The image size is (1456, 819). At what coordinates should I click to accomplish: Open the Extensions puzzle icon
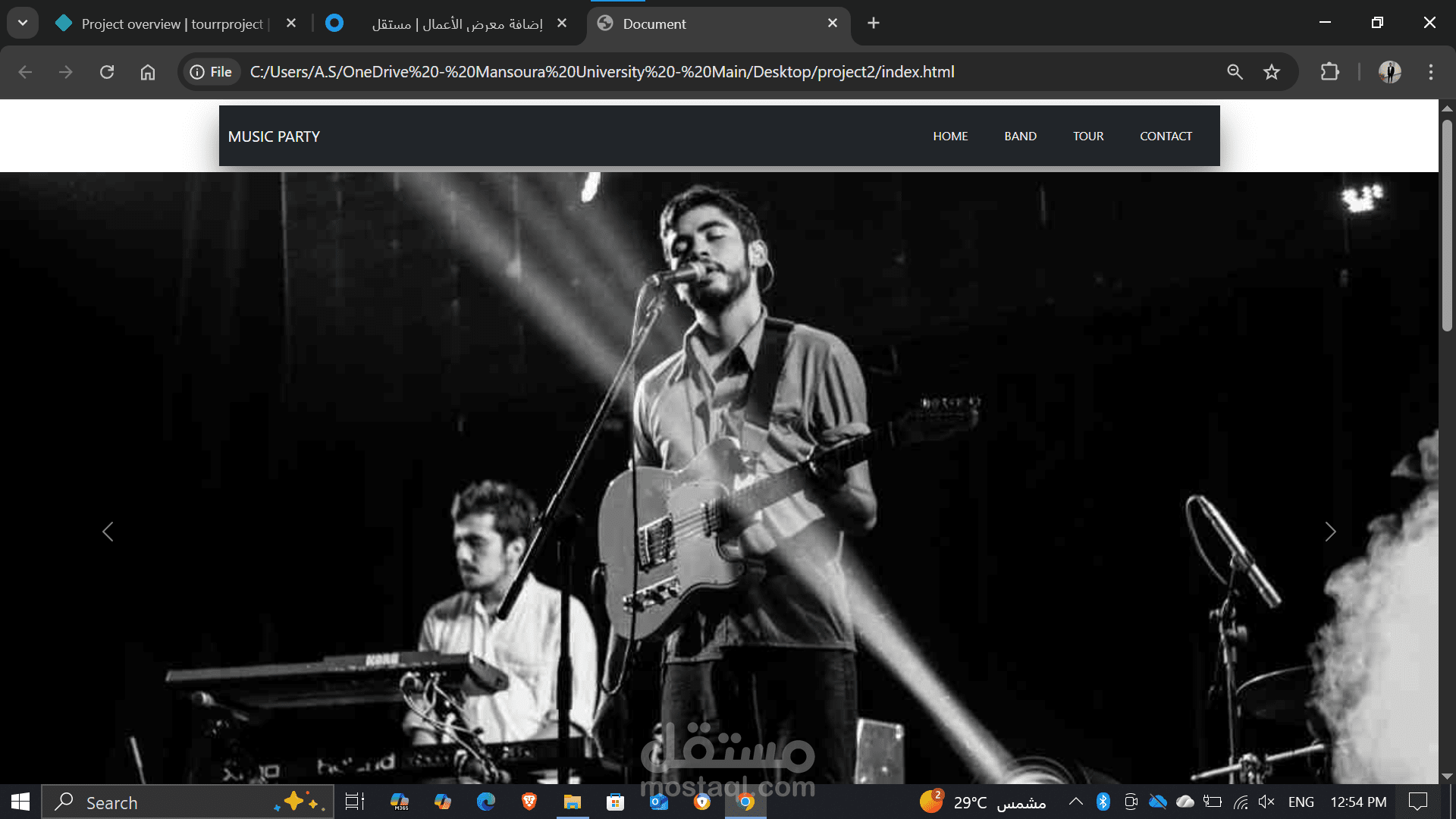tap(1329, 72)
